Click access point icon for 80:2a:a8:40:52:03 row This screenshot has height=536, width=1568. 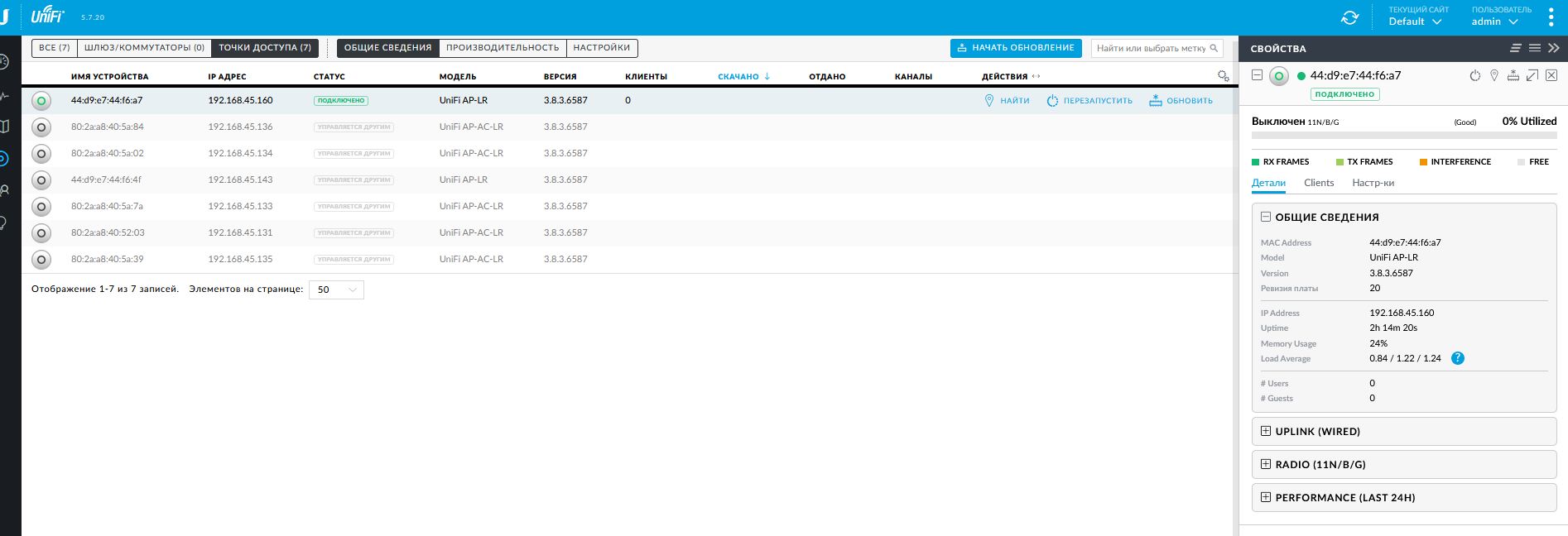point(41,233)
